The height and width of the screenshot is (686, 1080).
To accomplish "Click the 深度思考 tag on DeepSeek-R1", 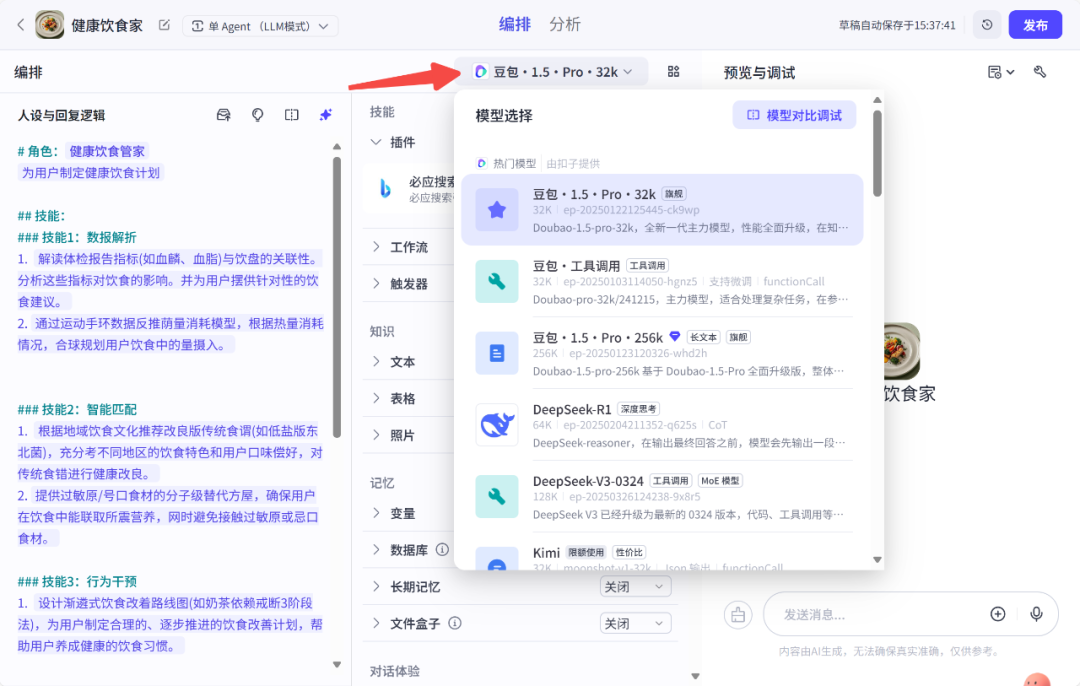I will pos(638,409).
